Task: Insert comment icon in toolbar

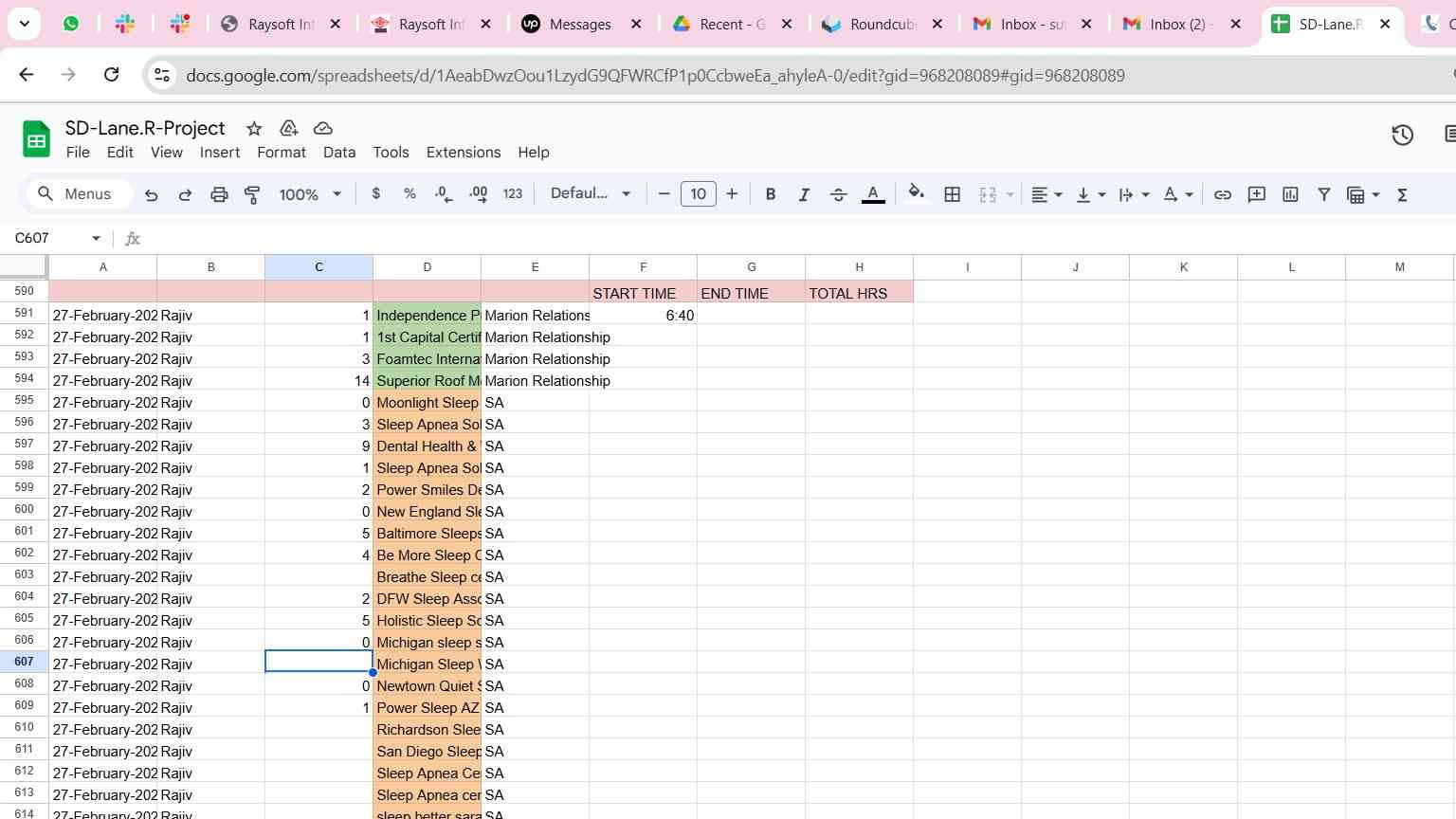Action: click(1257, 194)
